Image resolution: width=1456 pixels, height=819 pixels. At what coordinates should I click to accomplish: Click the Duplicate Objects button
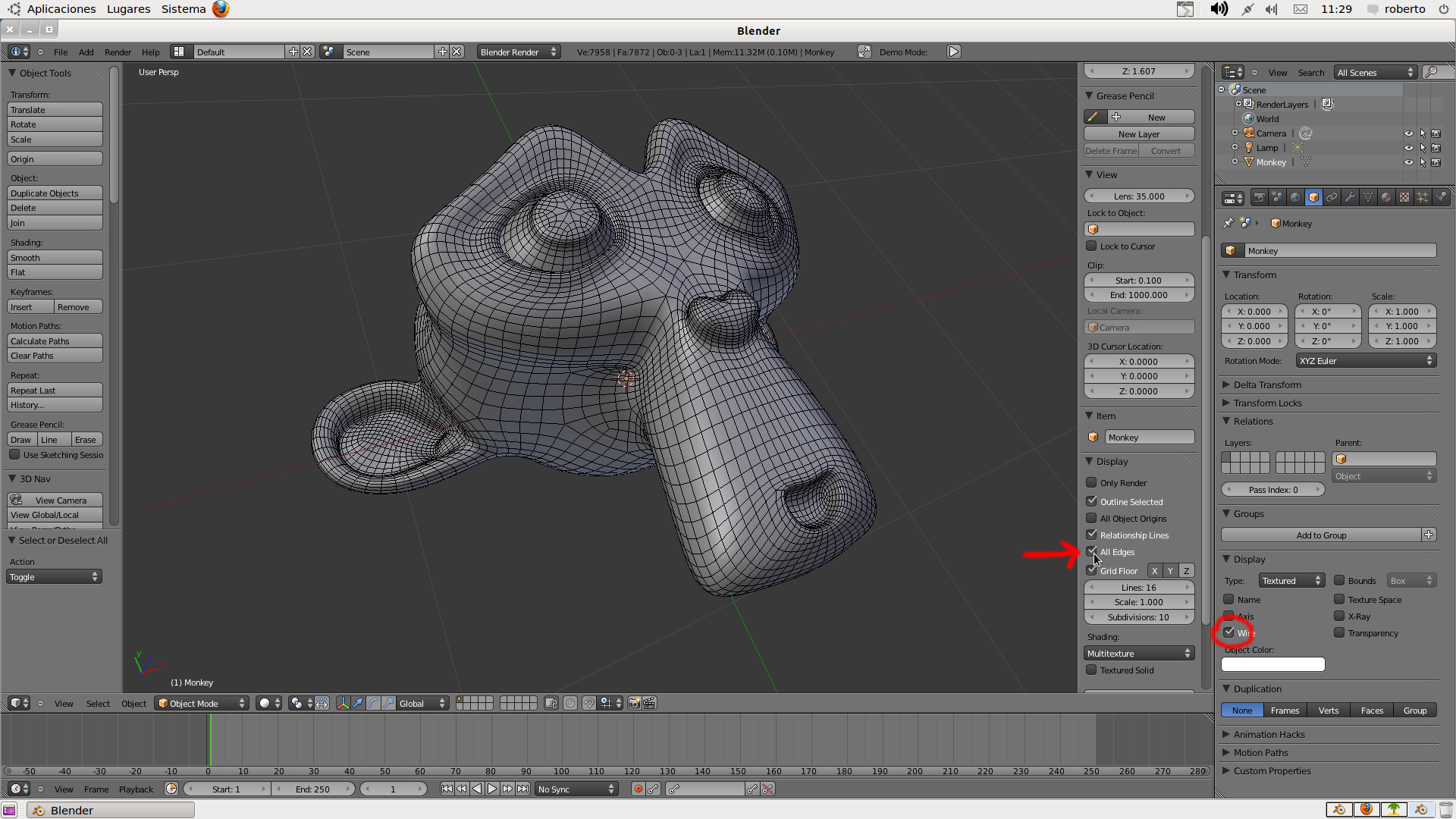55,193
